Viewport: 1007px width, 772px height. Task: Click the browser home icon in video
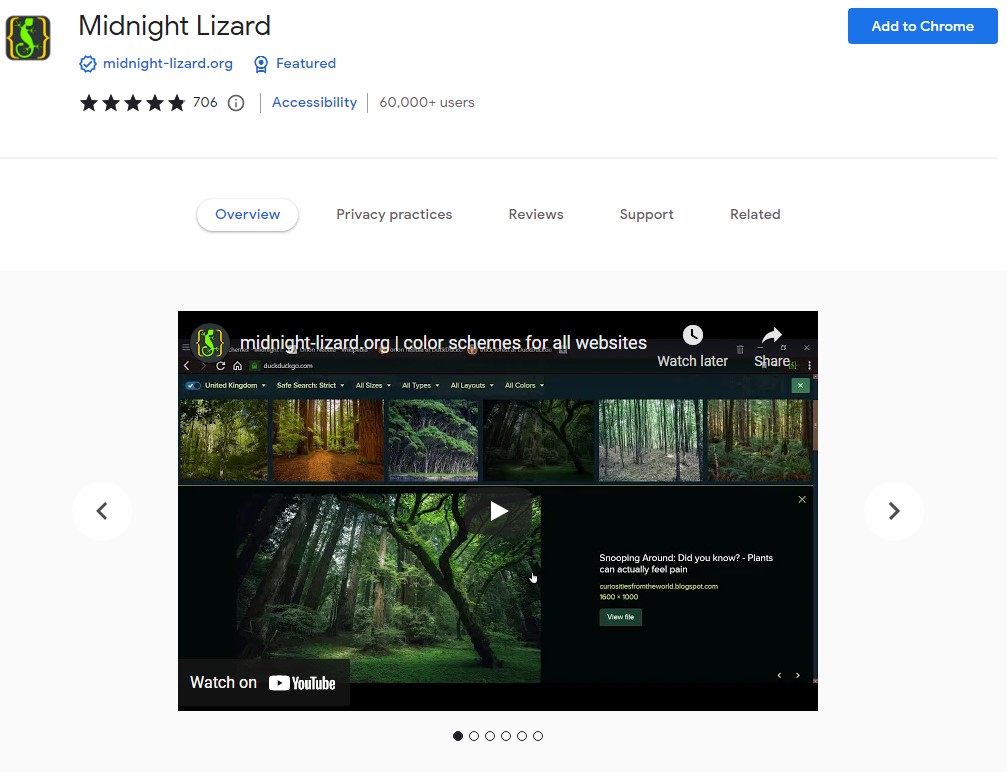(x=237, y=365)
